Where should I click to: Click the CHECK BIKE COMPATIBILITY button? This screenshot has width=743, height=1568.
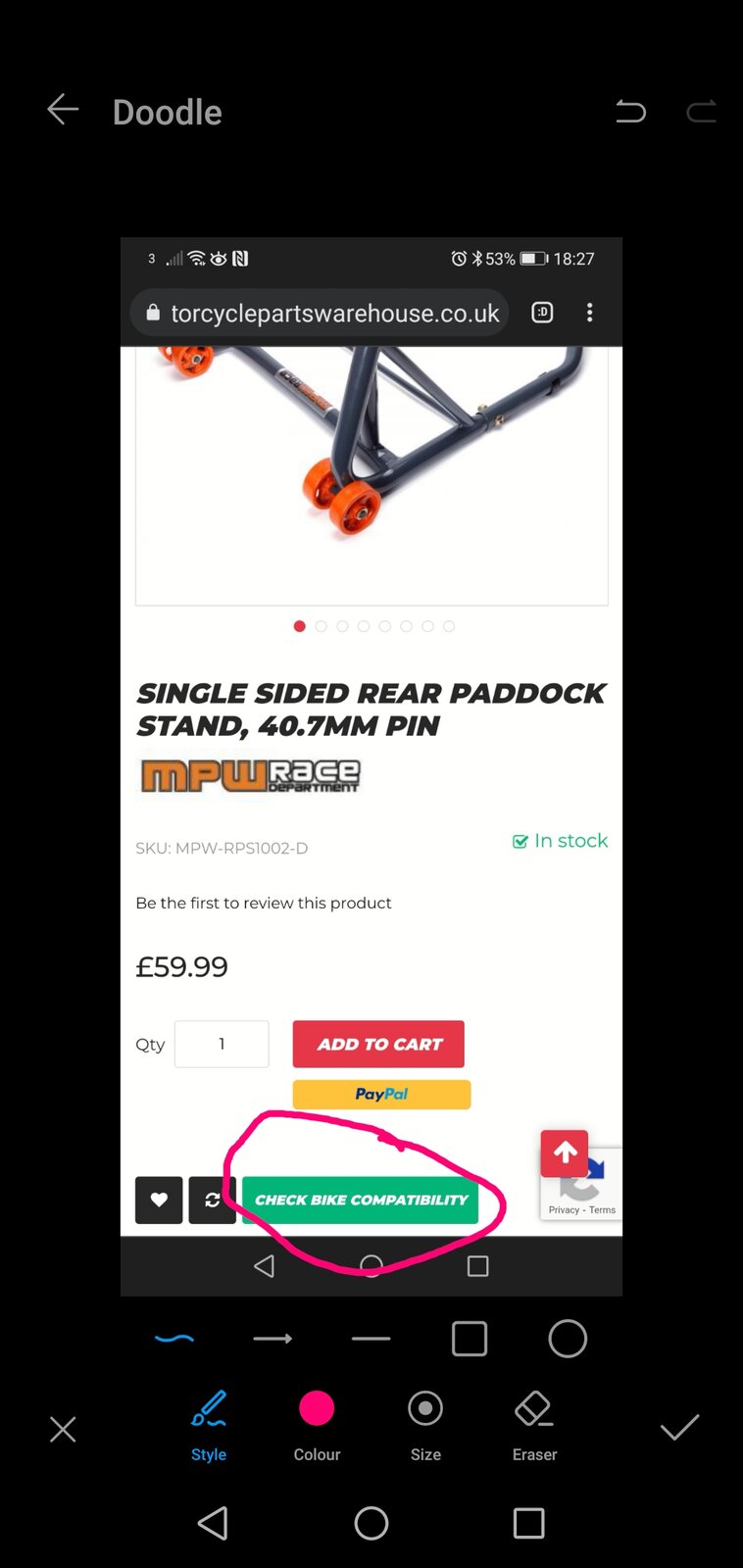pyautogui.click(x=360, y=1200)
